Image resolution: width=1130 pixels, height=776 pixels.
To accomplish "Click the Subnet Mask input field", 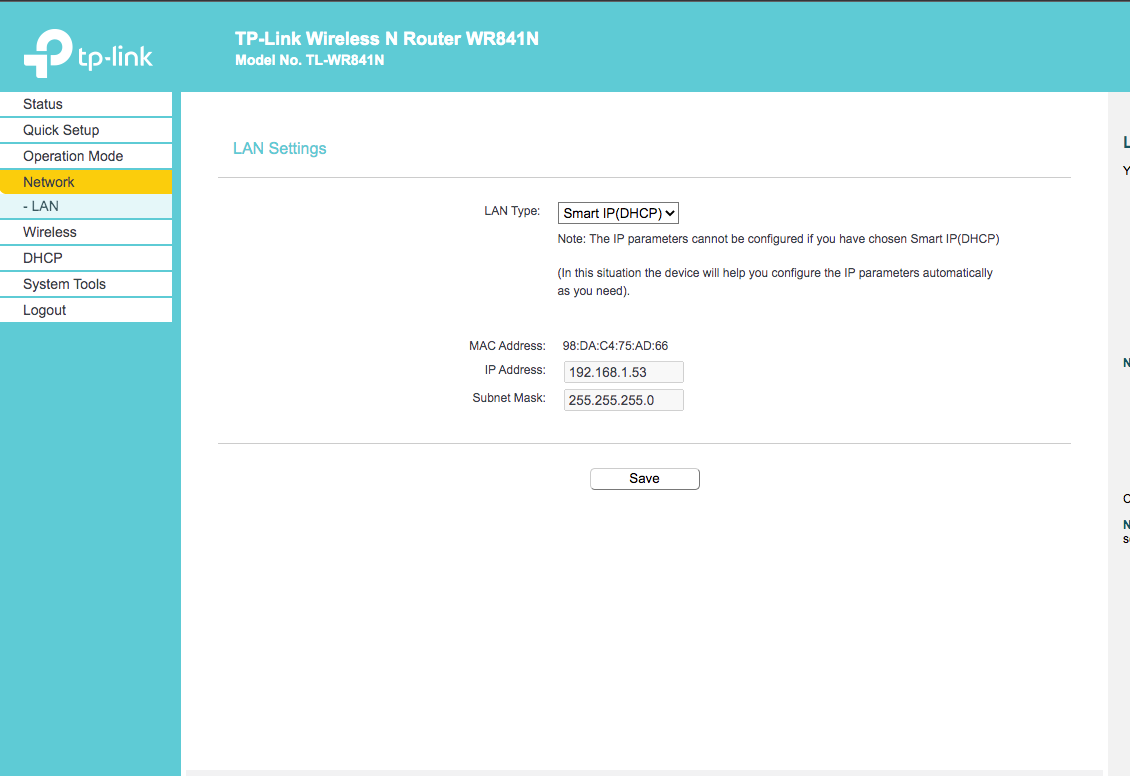I will [623, 400].
